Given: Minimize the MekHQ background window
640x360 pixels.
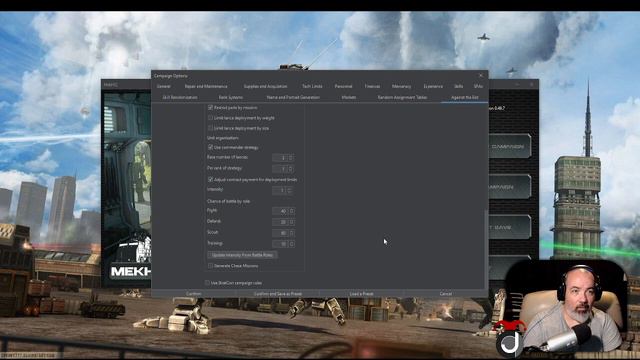Looking at the screenshot, I should pos(517,84).
